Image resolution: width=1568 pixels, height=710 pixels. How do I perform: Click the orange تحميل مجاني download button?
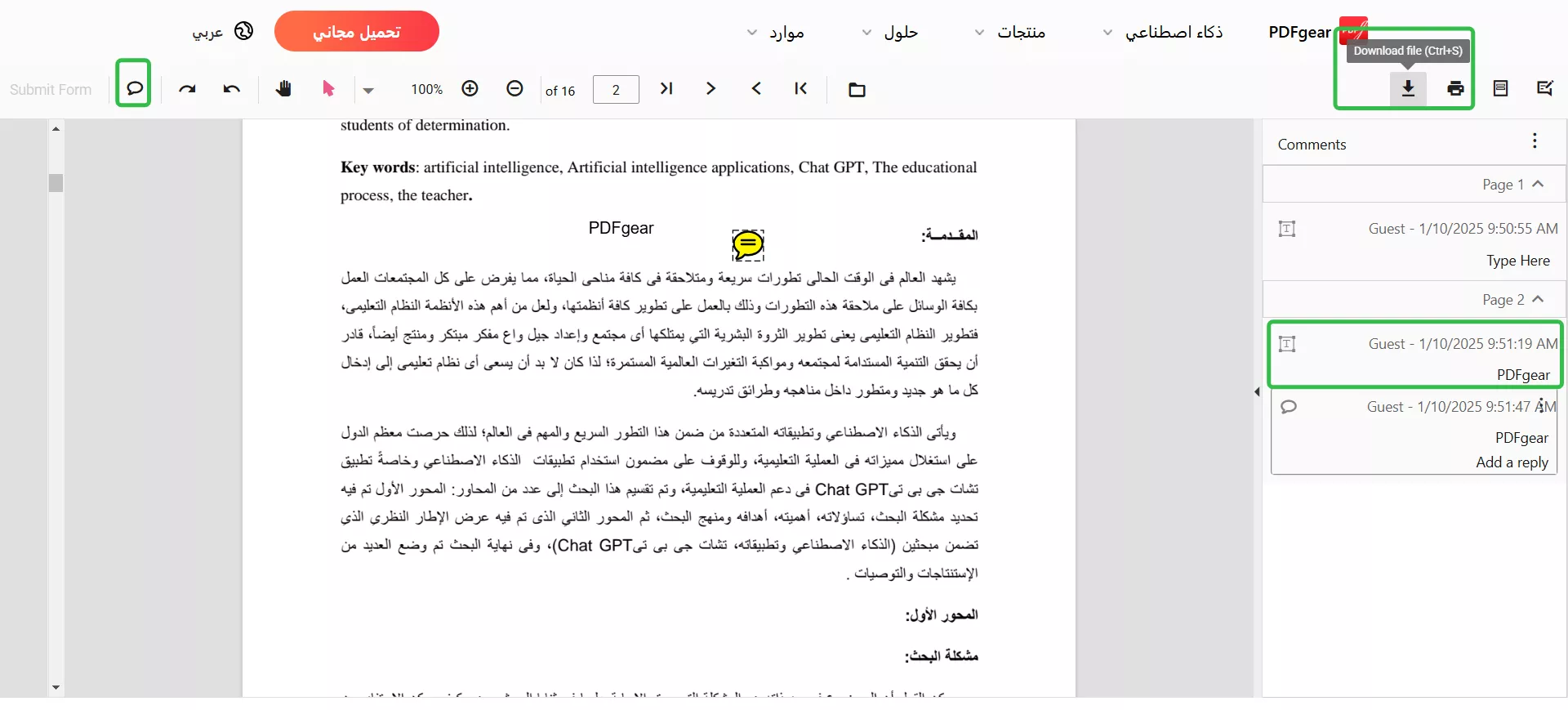click(x=357, y=31)
